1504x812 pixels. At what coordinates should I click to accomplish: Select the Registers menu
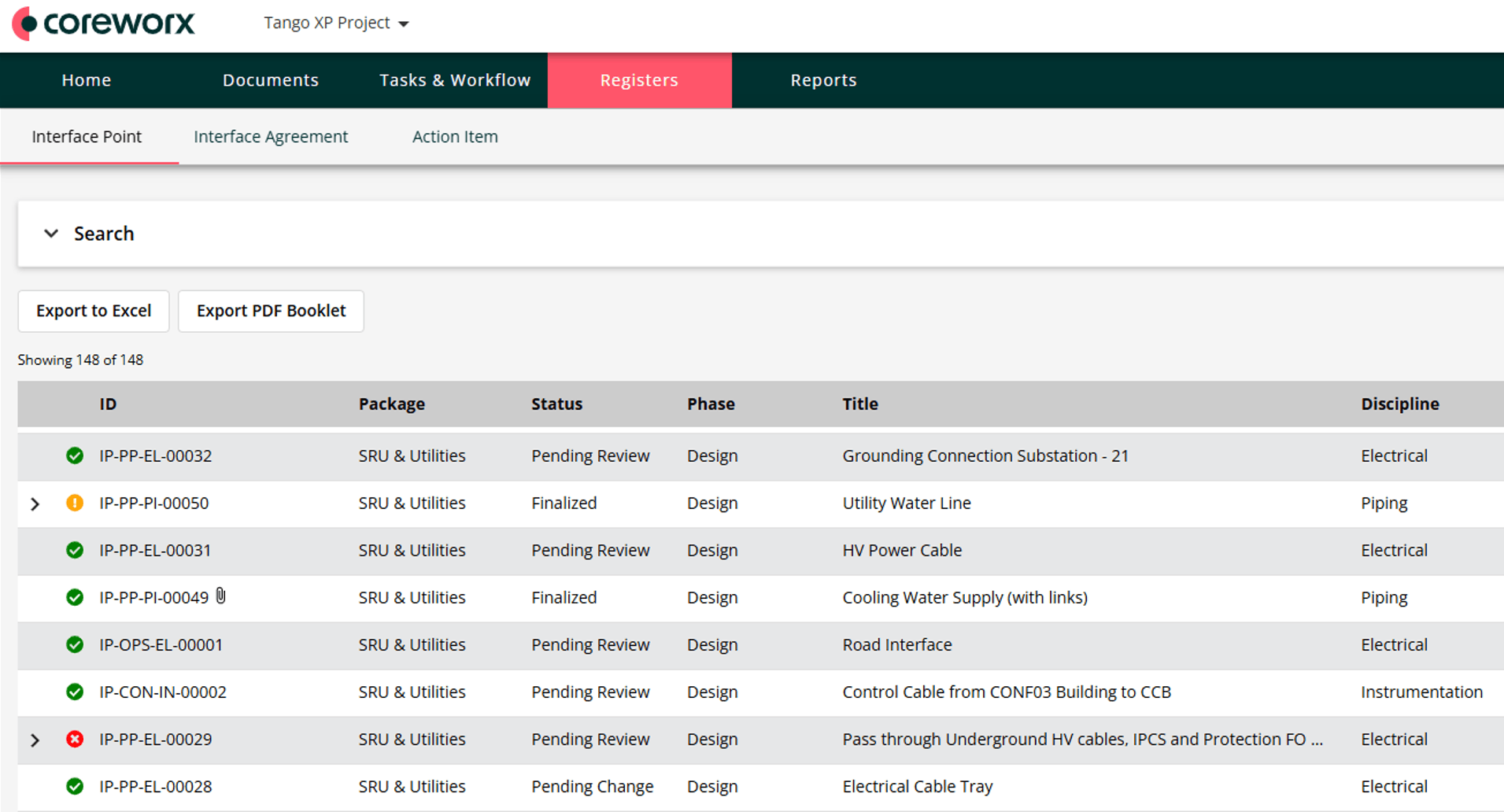tap(639, 80)
